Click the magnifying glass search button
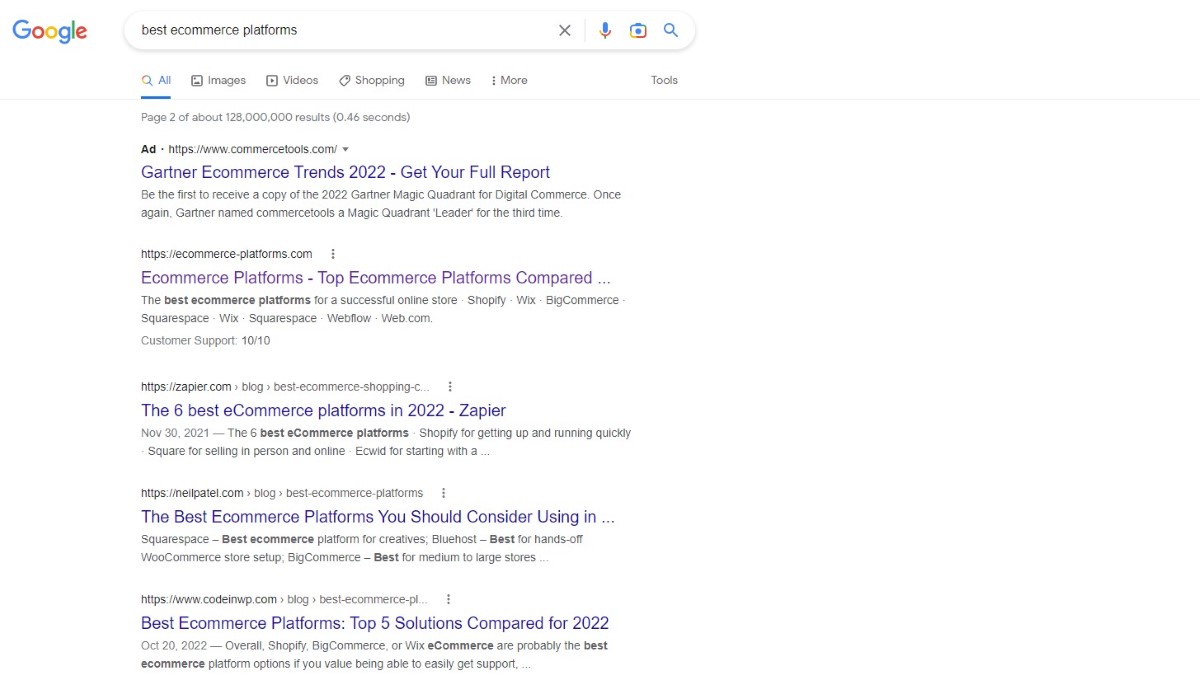 [671, 30]
